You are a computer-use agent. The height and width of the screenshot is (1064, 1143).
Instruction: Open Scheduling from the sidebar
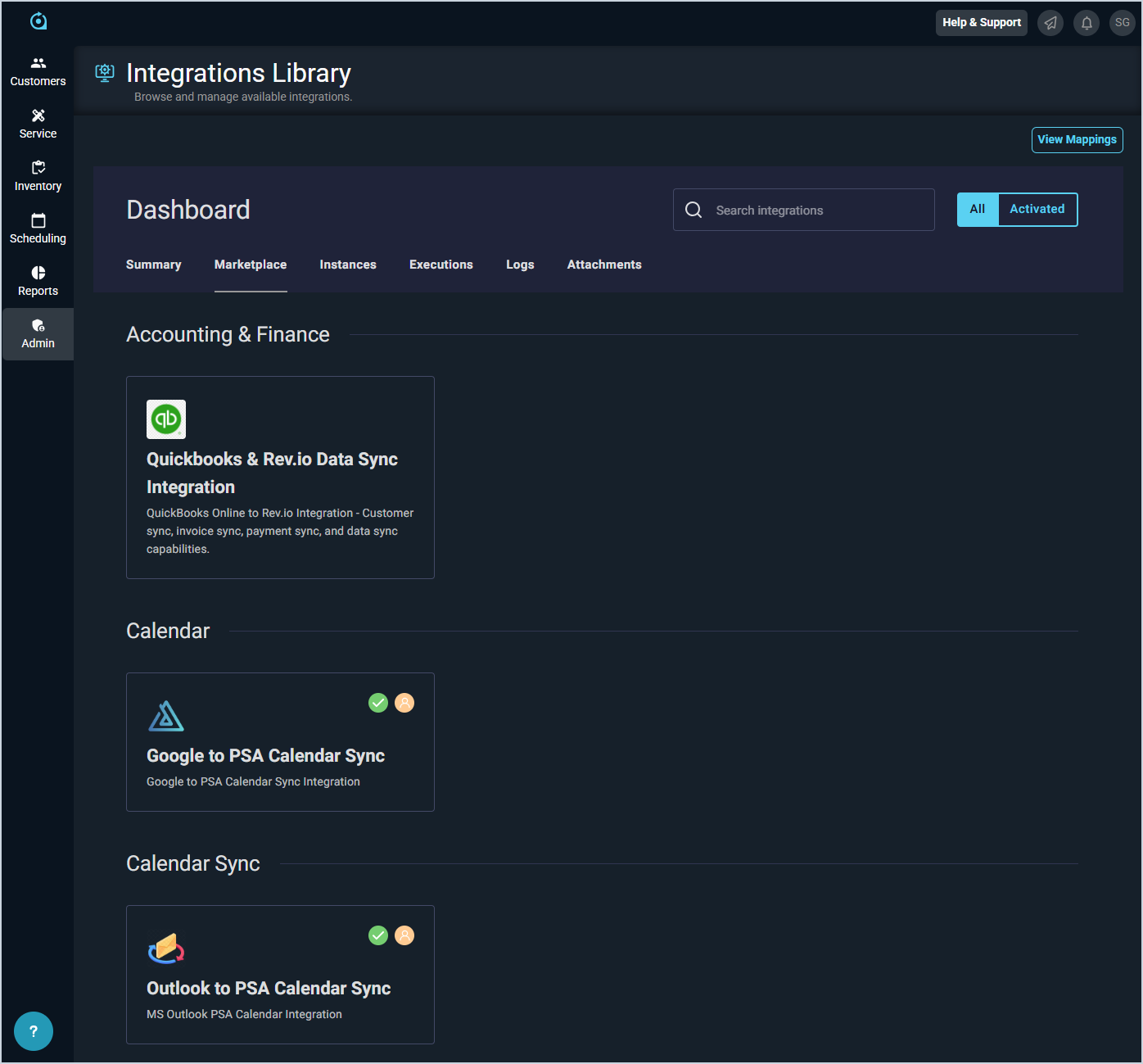pyautogui.click(x=38, y=229)
